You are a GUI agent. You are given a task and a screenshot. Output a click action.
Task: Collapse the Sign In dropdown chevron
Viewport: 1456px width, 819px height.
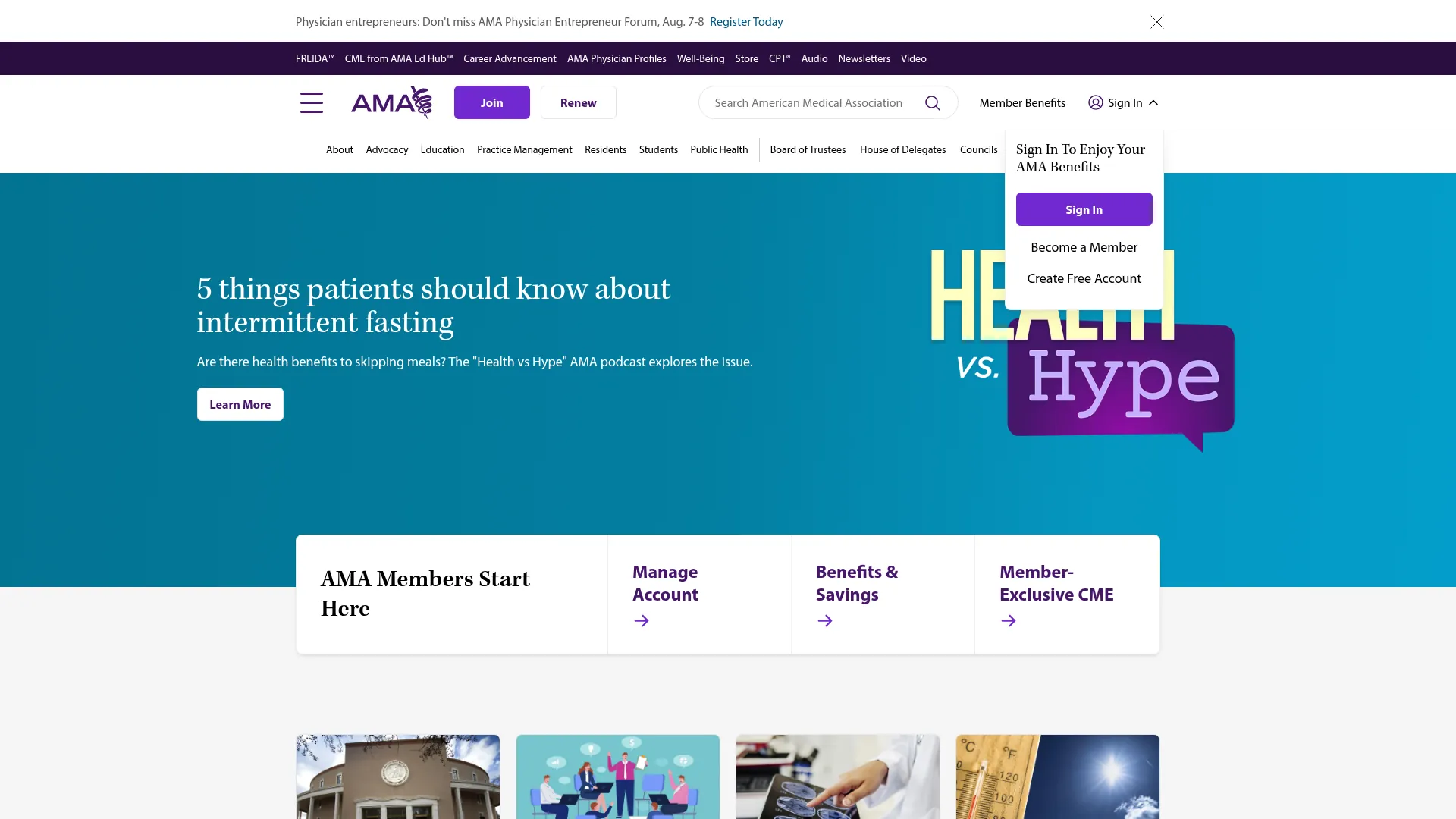(1153, 102)
